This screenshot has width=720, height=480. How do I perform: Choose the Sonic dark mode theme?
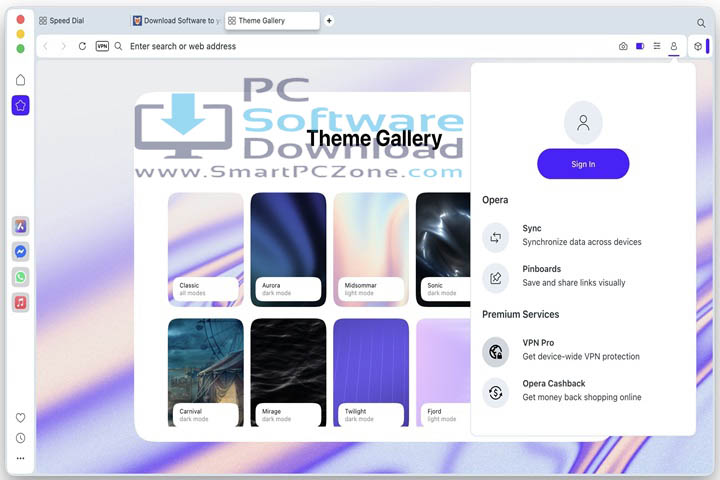point(443,249)
